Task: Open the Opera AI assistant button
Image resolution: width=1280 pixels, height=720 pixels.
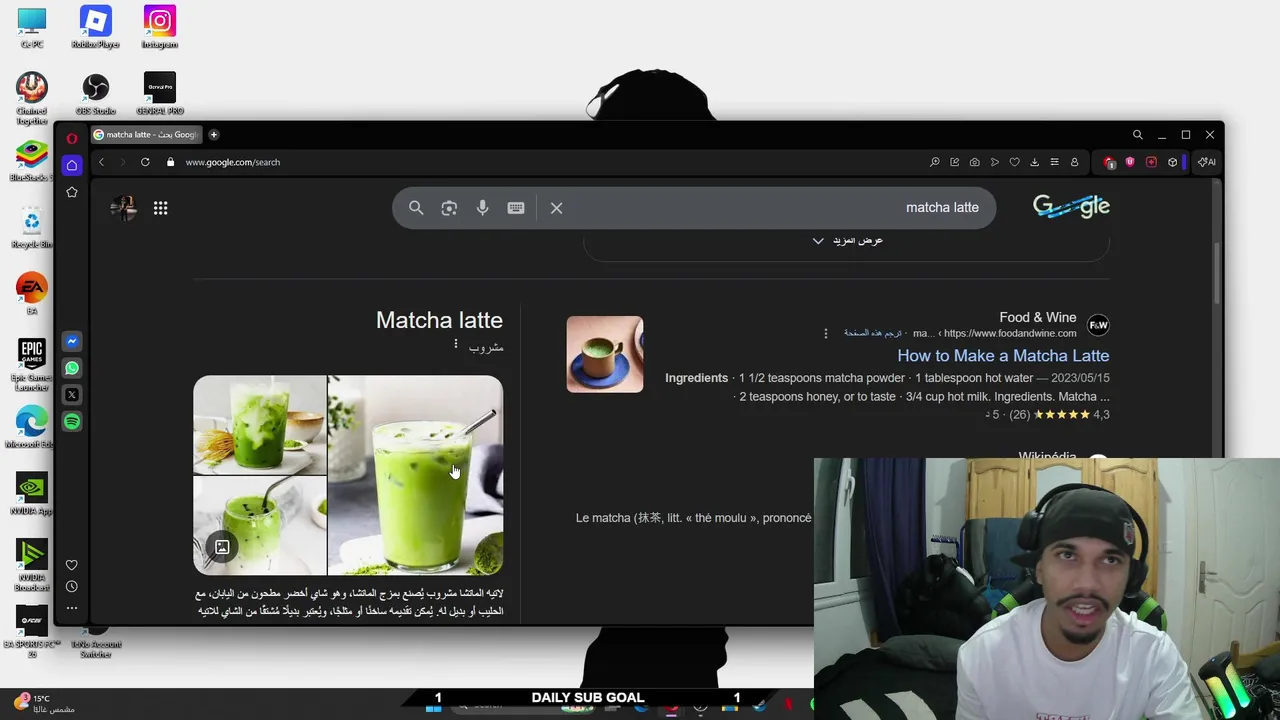Action: pos(1207,162)
